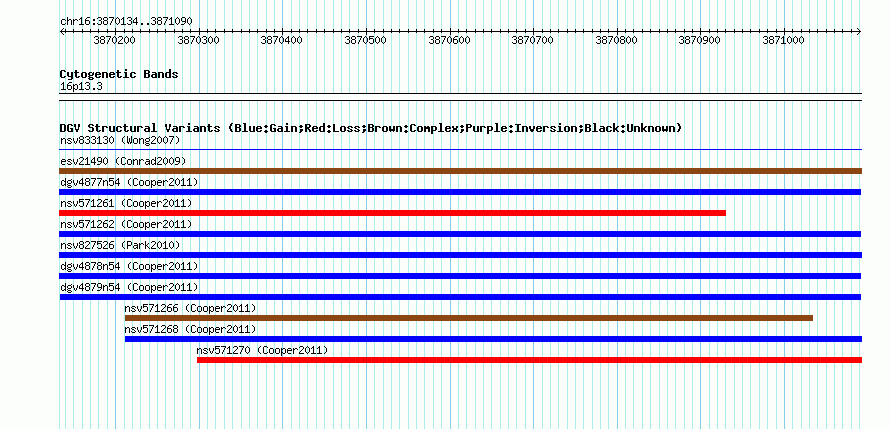Open variant nsv571266 (Cooper2011) label
890x429 pixels.
(x=191, y=308)
